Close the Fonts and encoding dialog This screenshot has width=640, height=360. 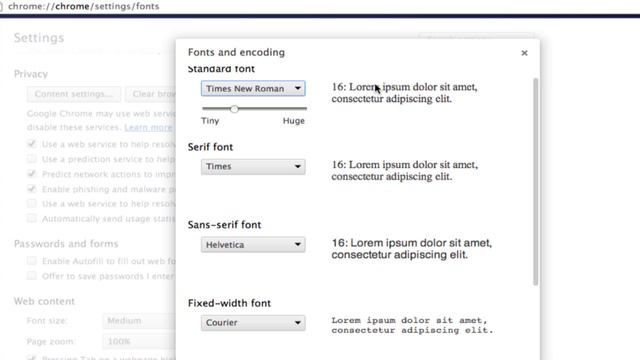[x=524, y=53]
